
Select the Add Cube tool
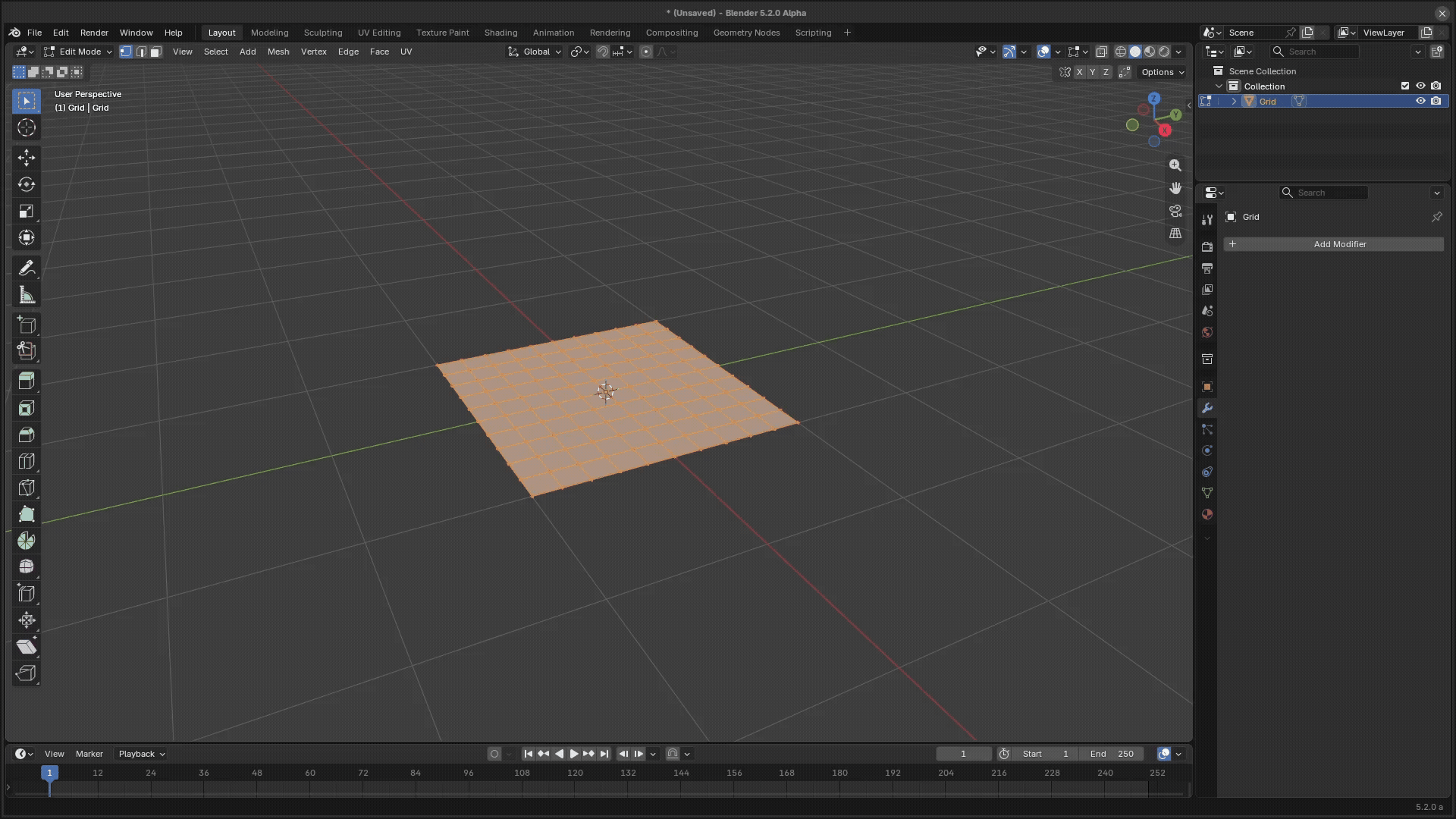(27, 325)
